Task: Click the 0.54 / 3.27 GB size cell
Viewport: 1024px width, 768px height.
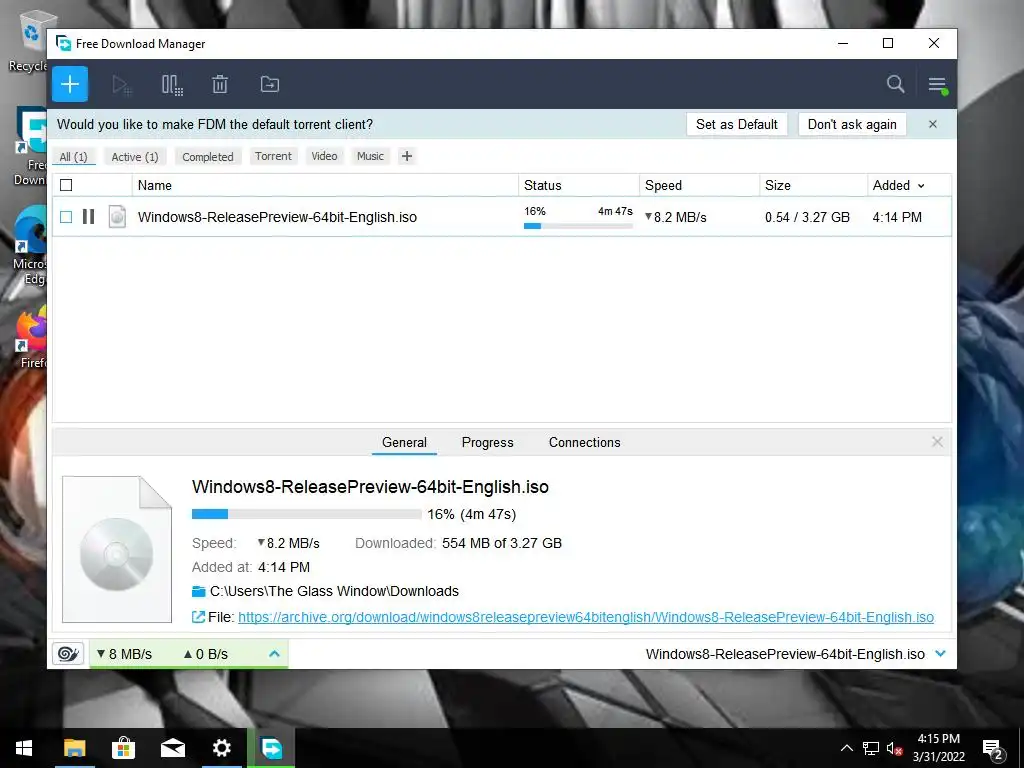Action: coord(807,217)
